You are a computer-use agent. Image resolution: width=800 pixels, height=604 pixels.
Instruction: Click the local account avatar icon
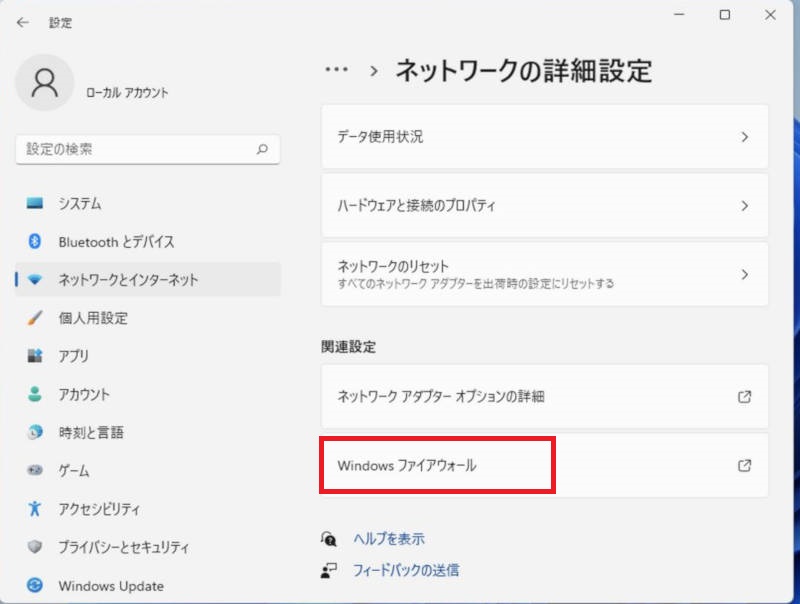tap(44, 83)
